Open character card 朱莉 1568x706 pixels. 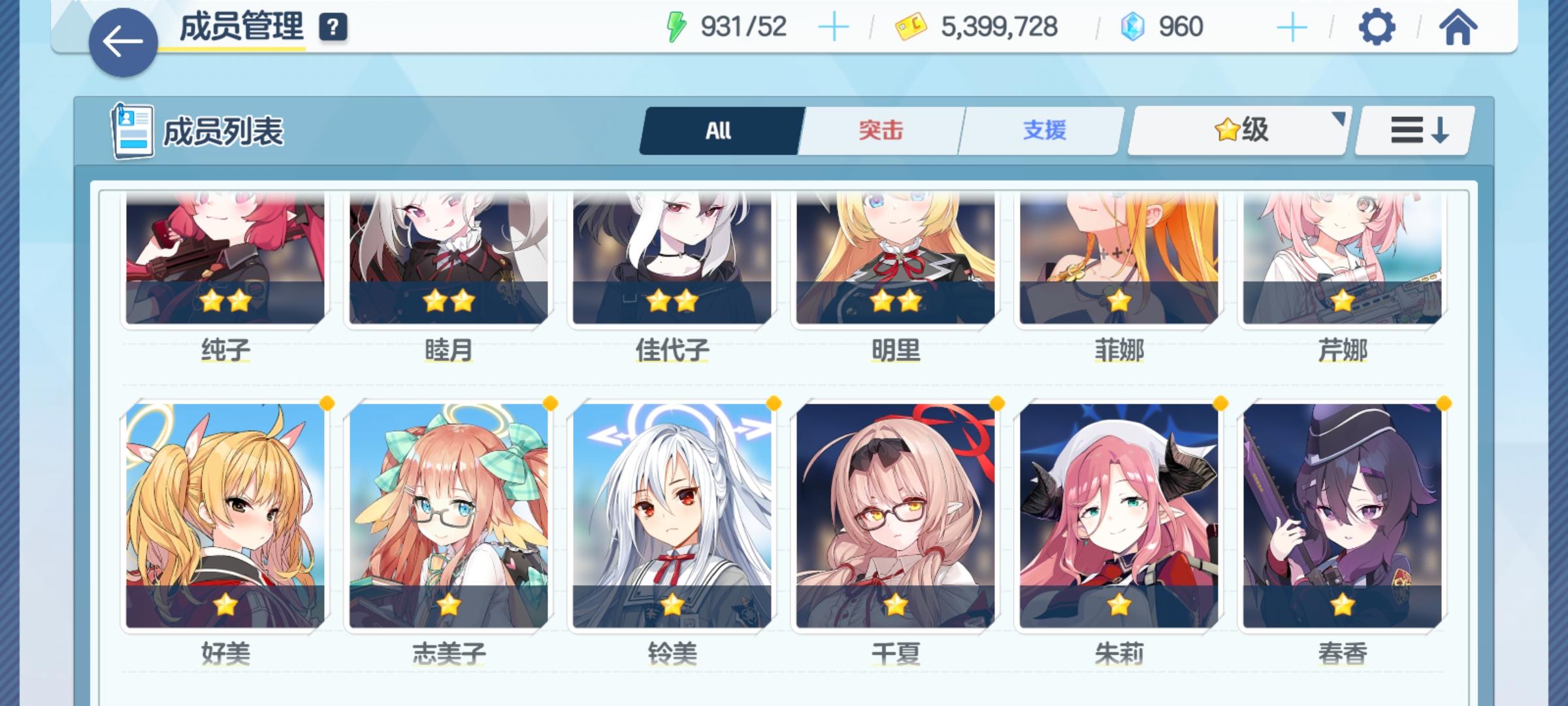[1119, 516]
